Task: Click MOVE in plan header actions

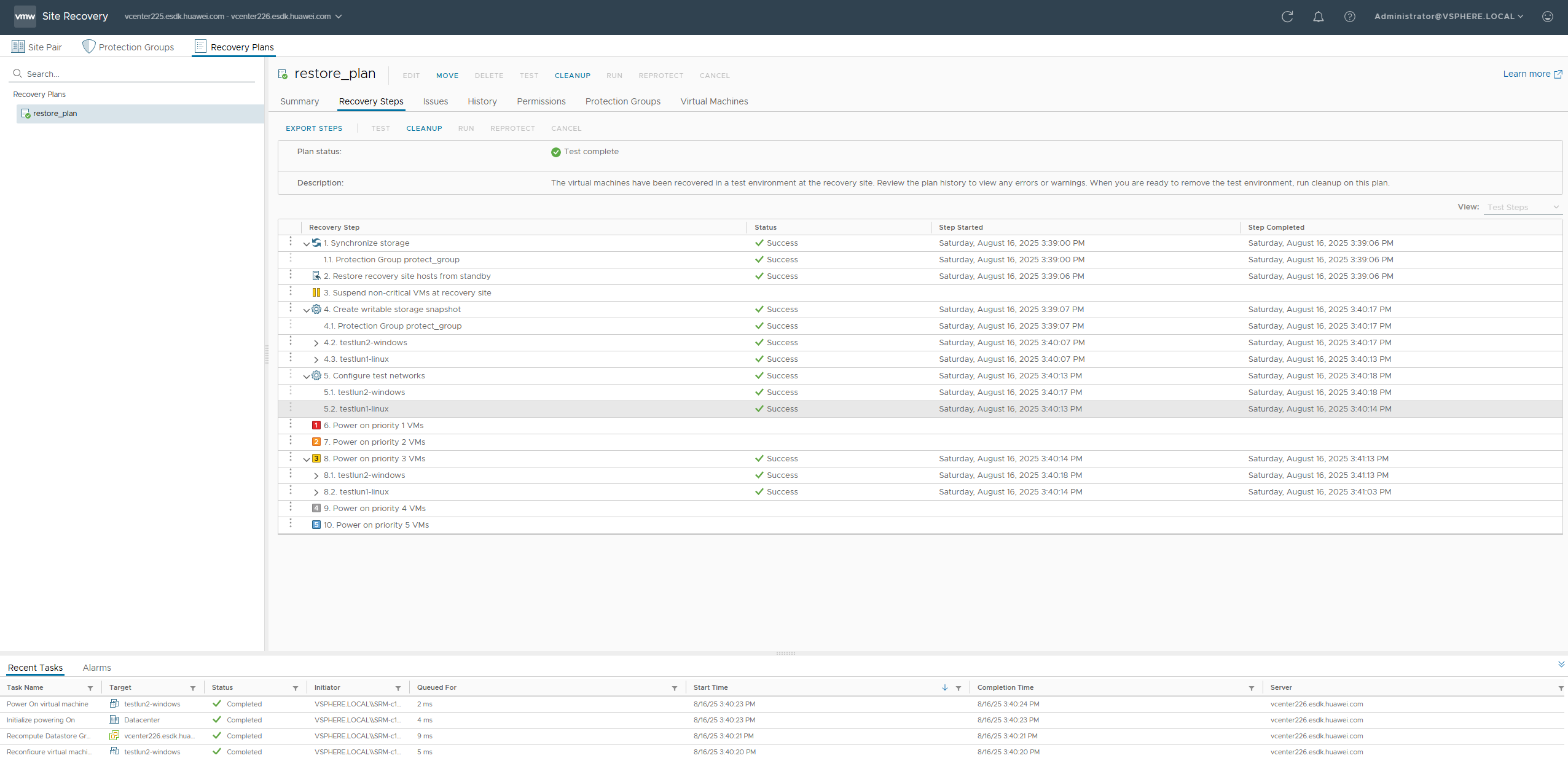Action: 447,76
